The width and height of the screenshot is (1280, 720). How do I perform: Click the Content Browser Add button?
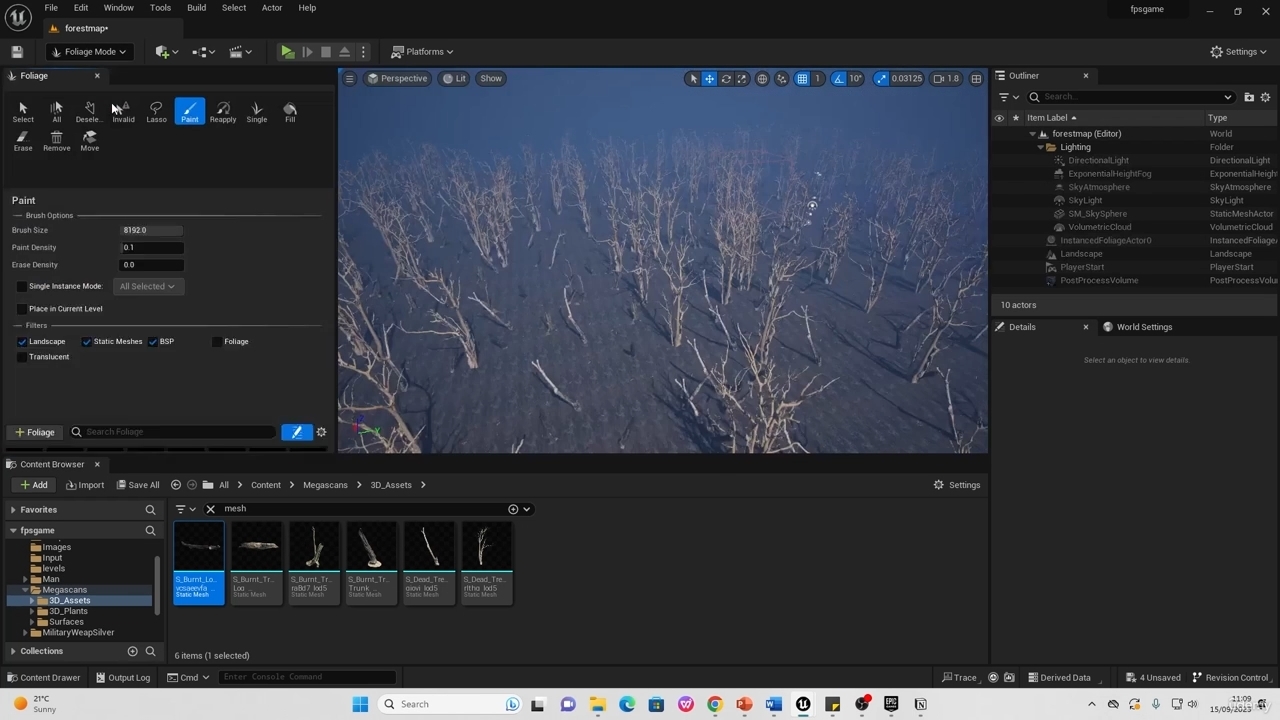[34, 485]
